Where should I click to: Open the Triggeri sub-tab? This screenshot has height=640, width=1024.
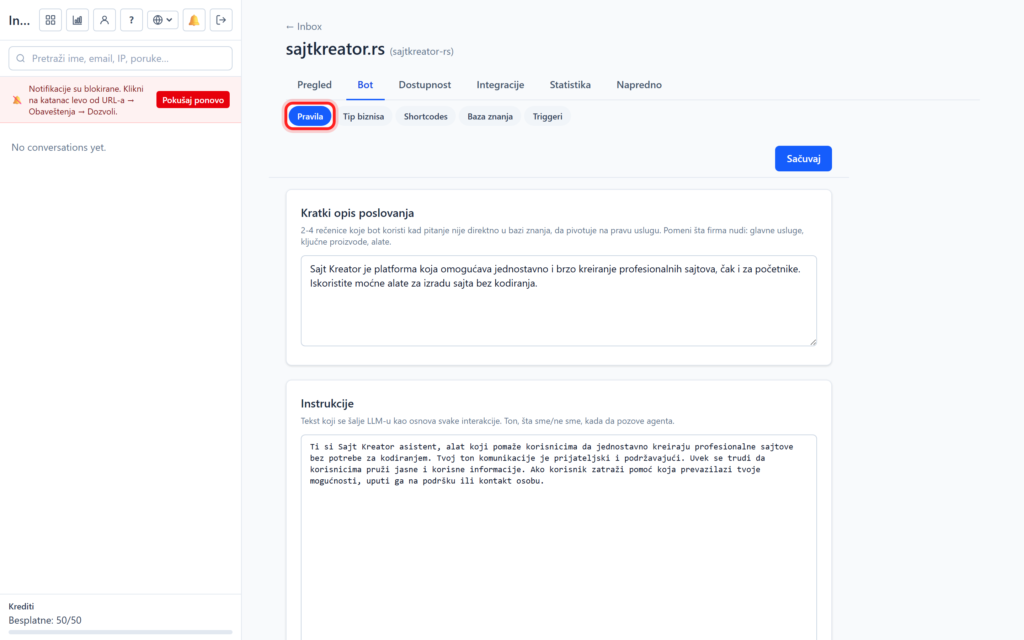pyautogui.click(x=547, y=117)
